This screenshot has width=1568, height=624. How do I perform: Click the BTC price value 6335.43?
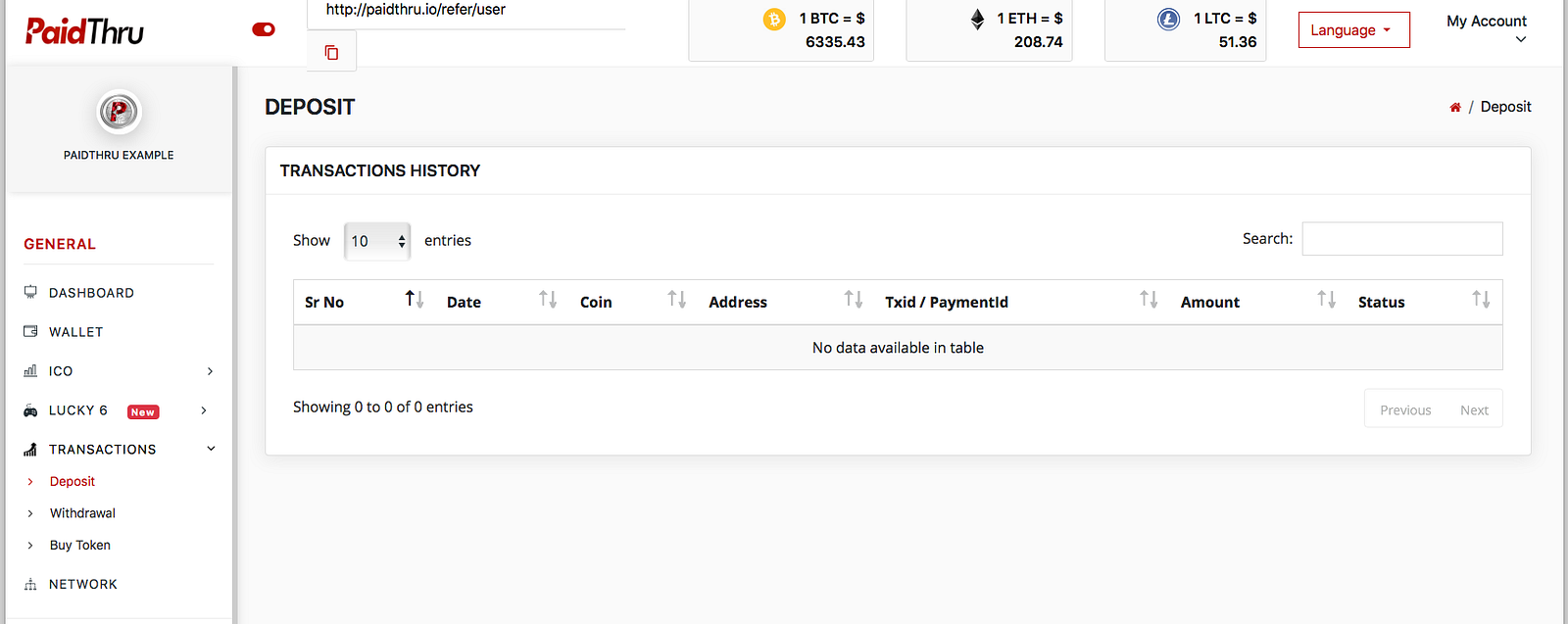click(x=835, y=42)
